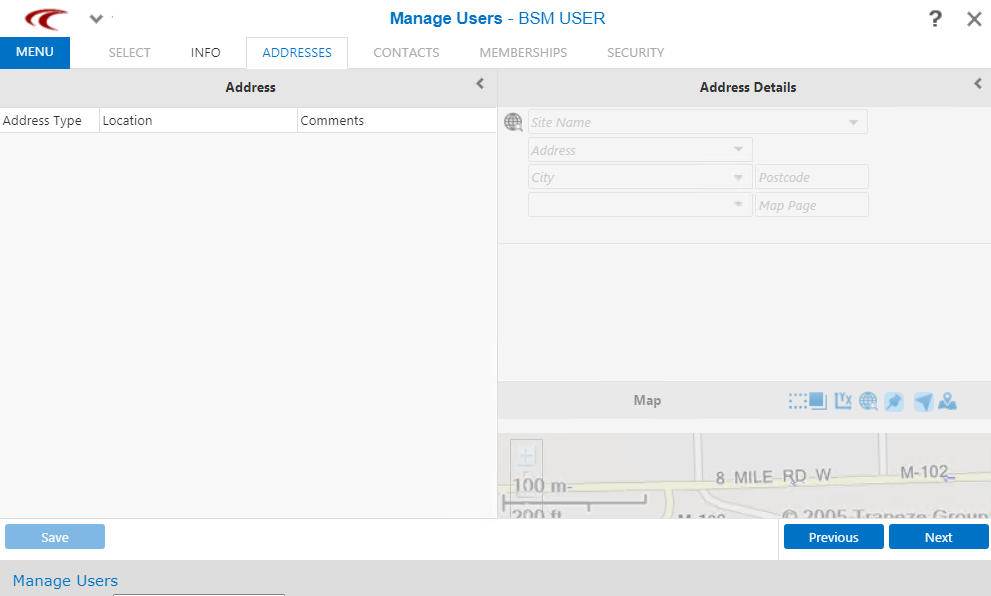Viewport: 991px width, 596px height.
Task: Collapse the Address Details panel
Action: click(977, 84)
